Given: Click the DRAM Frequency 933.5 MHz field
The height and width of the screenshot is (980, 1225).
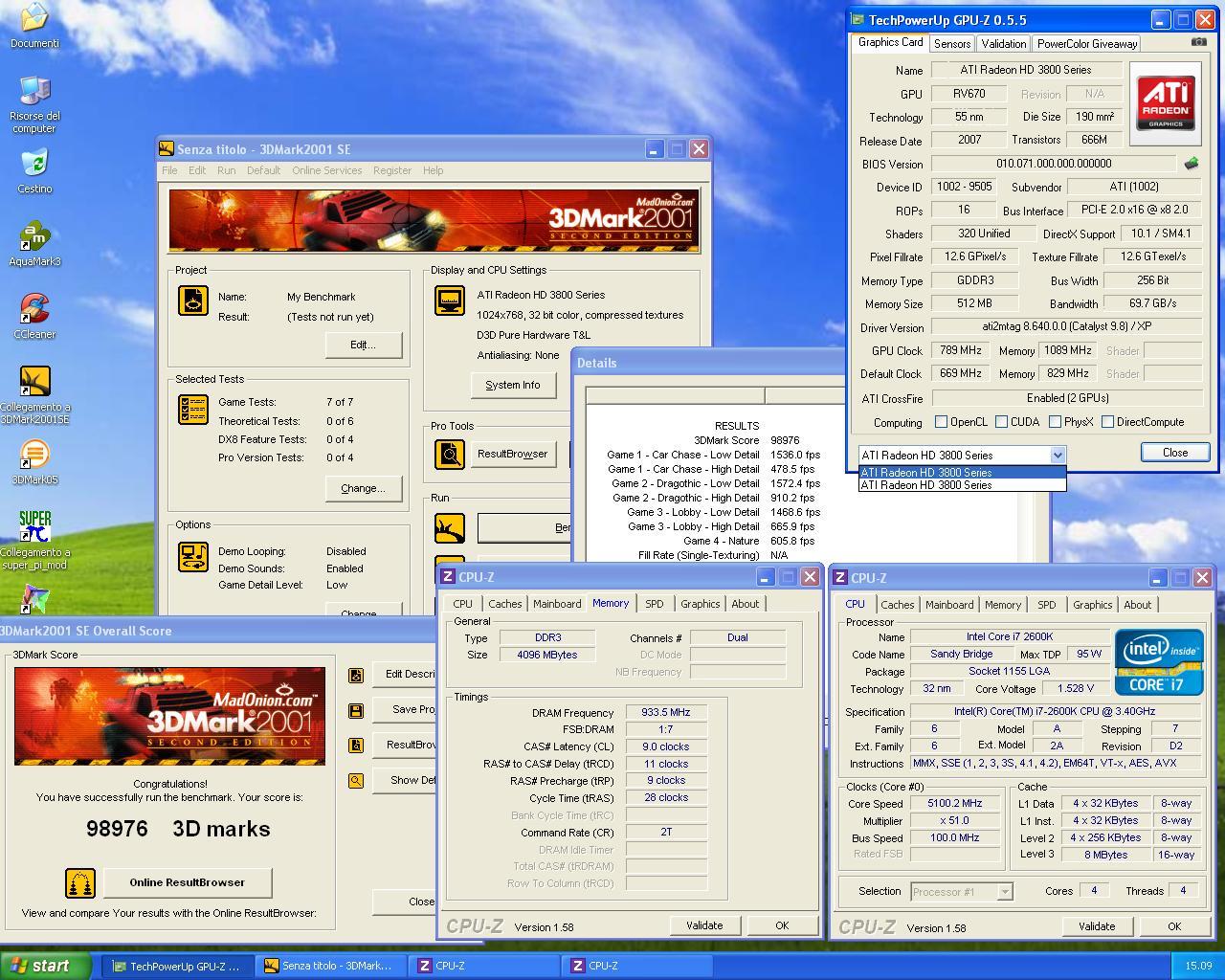Looking at the screenshot, I should pos(666,713).
